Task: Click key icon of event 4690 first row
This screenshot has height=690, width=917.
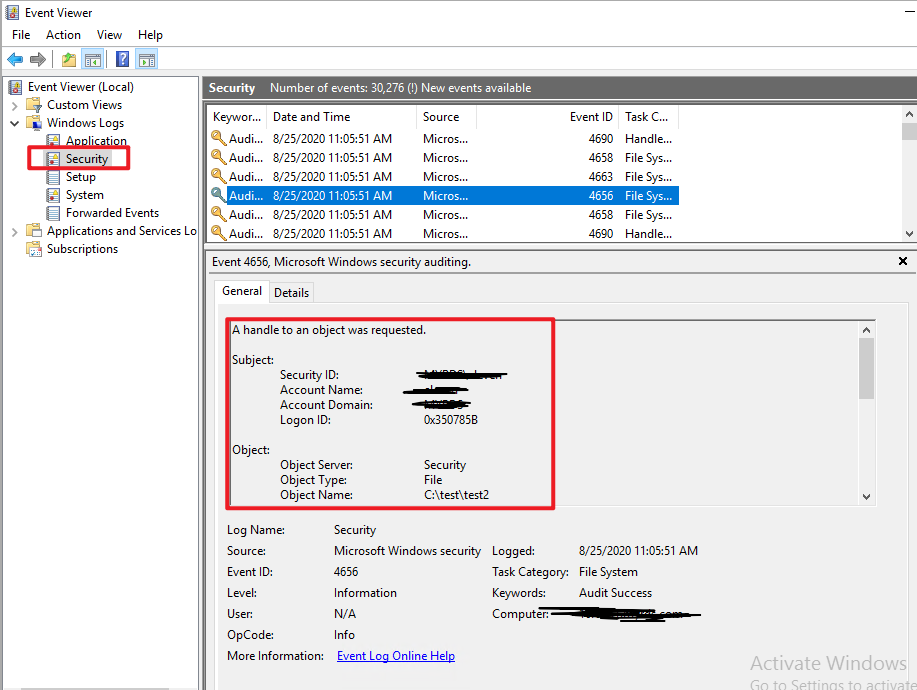Action: 219,139
